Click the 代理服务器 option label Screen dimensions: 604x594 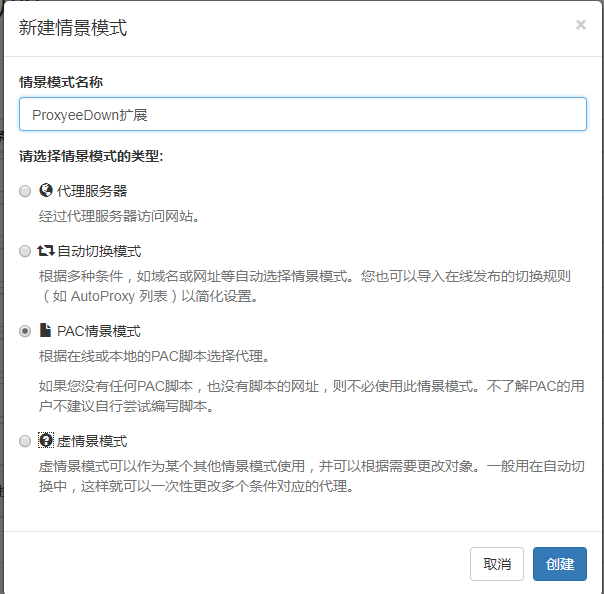point(92,191)
